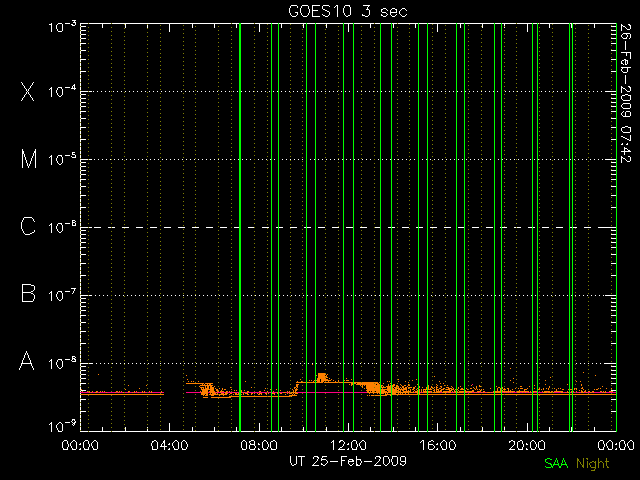Select the C flare class label
Viewport: 640px width, 480px height.
point(28,226)
